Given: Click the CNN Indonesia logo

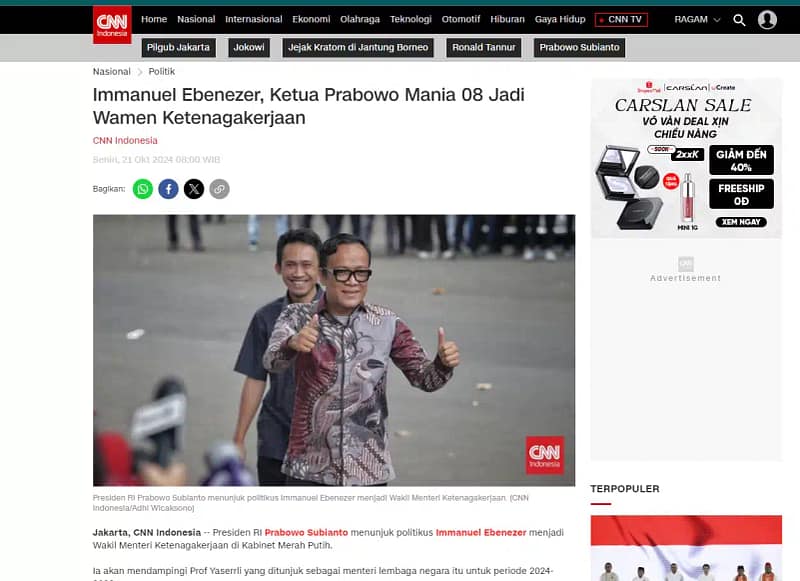Looking at the screenshot, I should point(112,24).
